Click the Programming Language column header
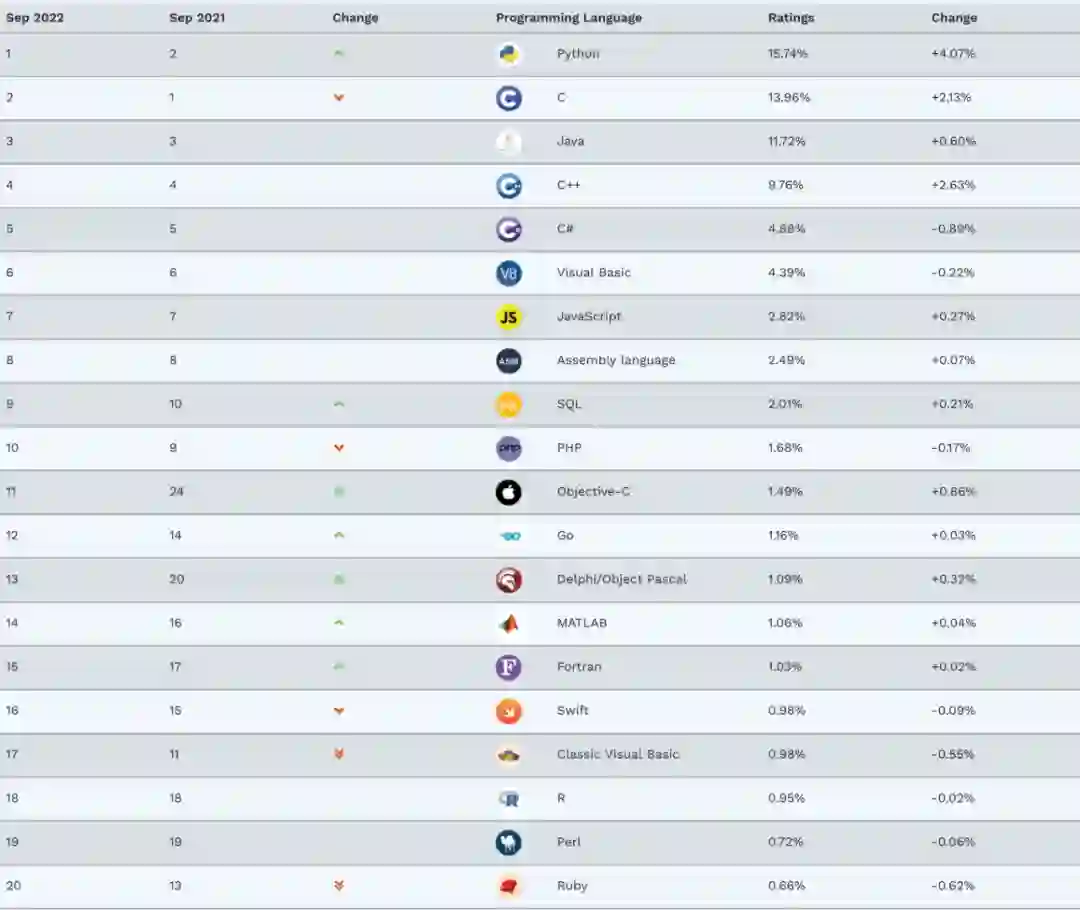This screenshot has height=910, width=1080. click(x=569, y=18)
